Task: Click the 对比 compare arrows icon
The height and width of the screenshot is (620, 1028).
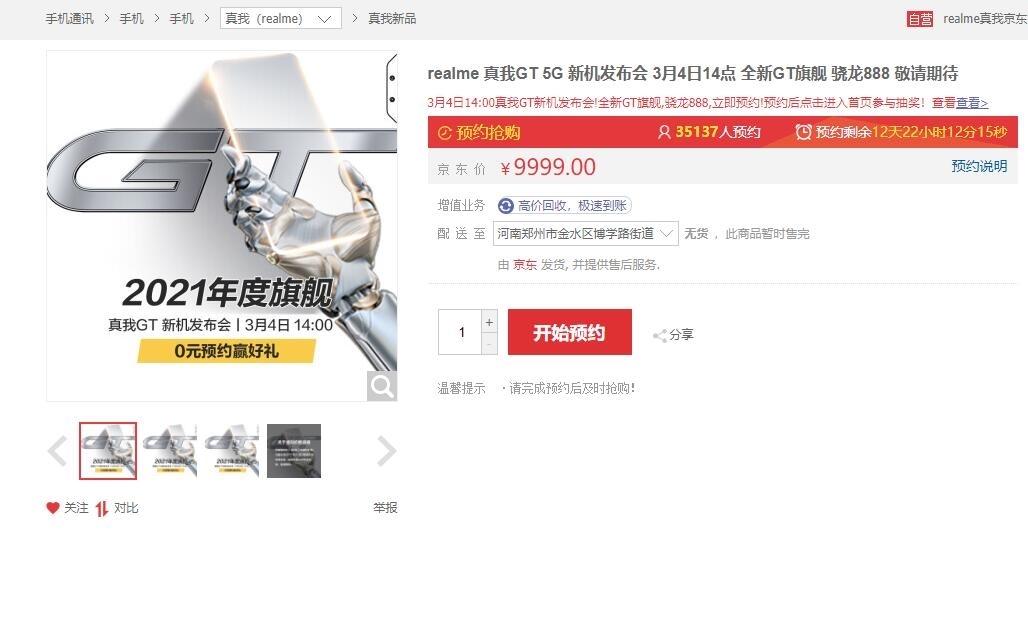Action: point(102,509)
